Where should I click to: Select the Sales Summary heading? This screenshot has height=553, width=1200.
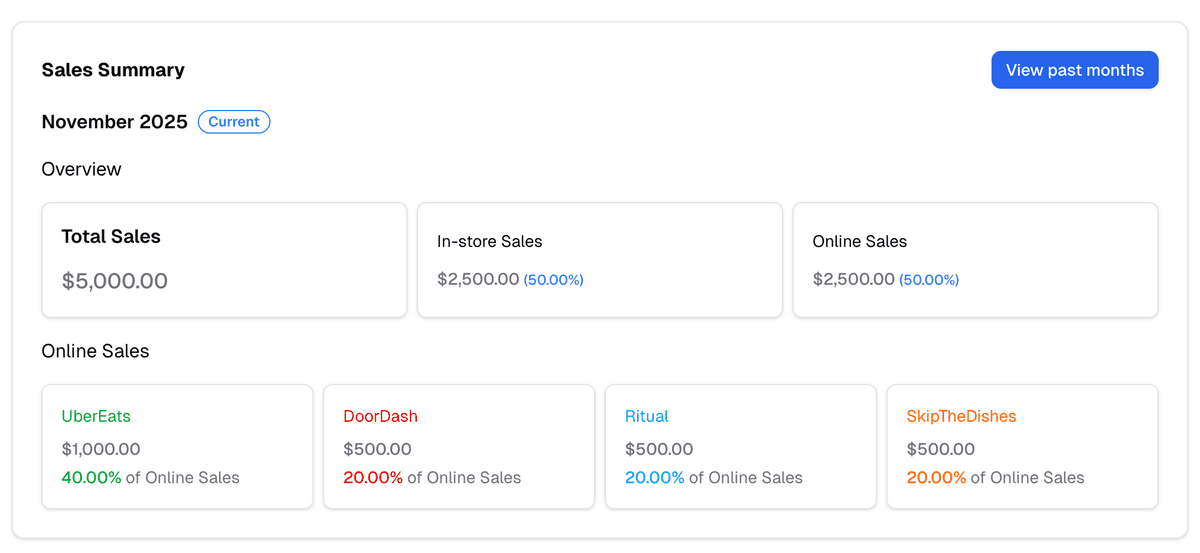[113, 70]
